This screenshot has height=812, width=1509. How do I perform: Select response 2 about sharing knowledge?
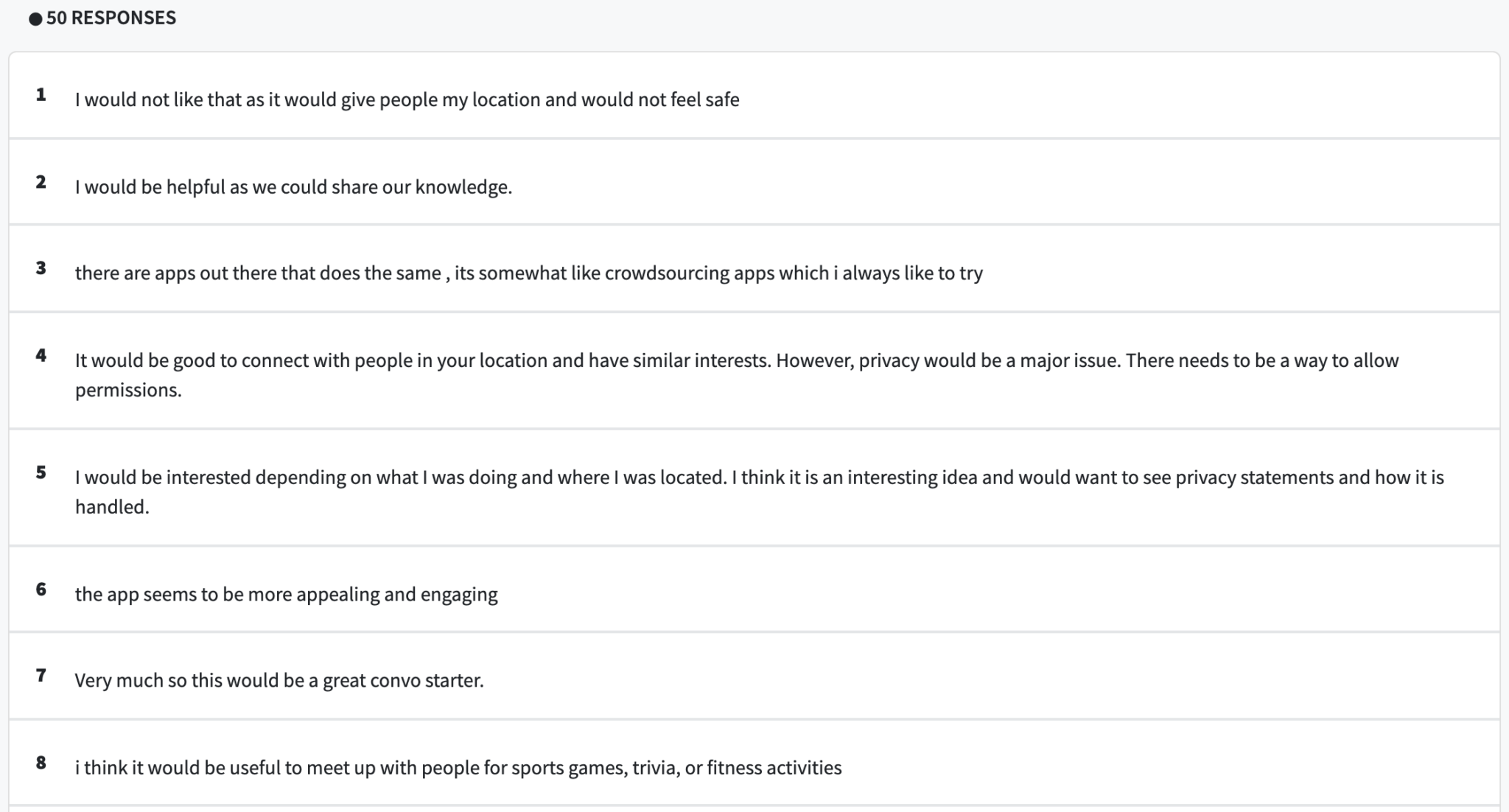293,187
